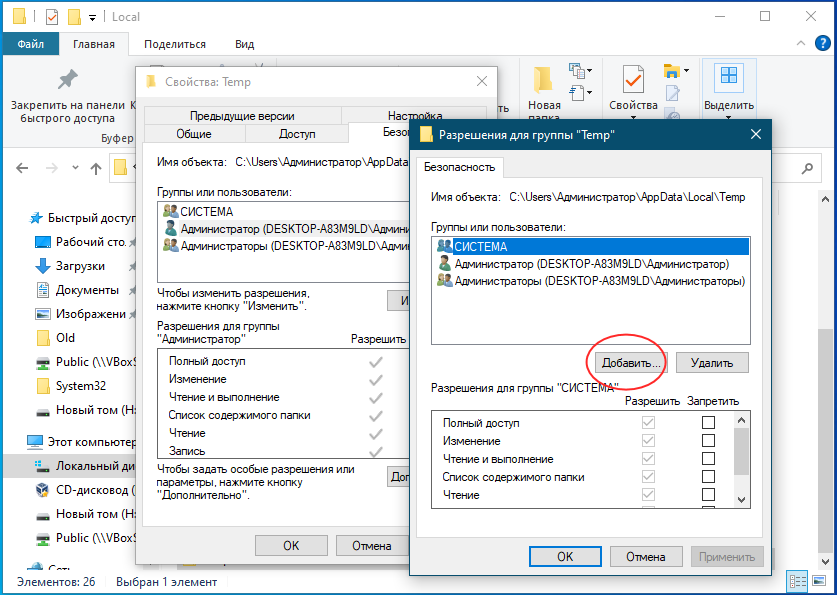Tick Deny box for Список содержимого папки
The width and height of the screenshot is (837, 595).
coord(708,477)
